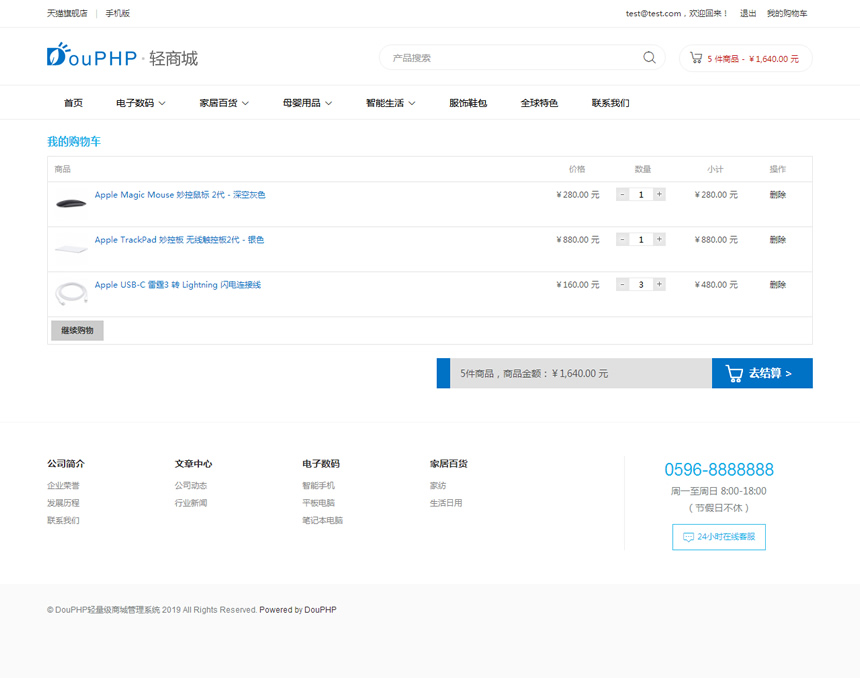Open 联系我们 in footer
This screenshot has height=678, width=860.
[x=63, y=521]
